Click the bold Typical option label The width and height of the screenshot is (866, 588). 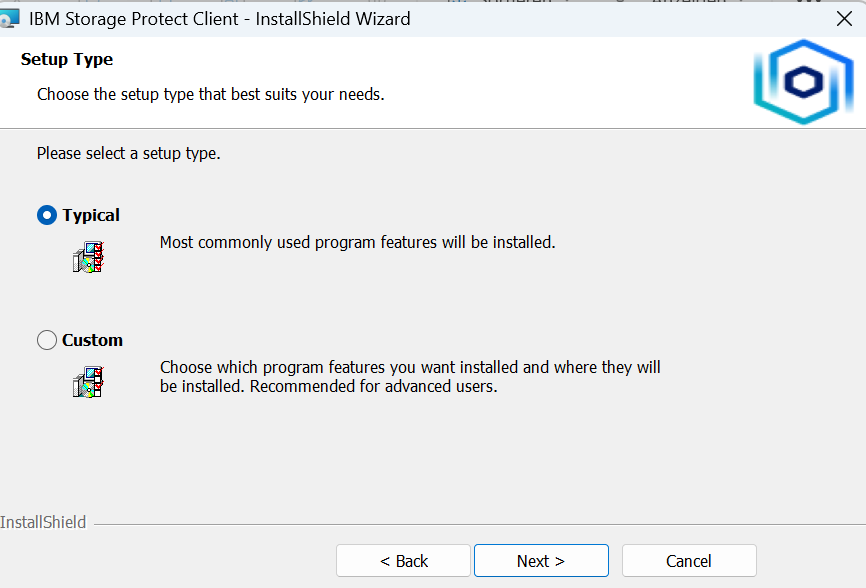[x=91, y=215]
